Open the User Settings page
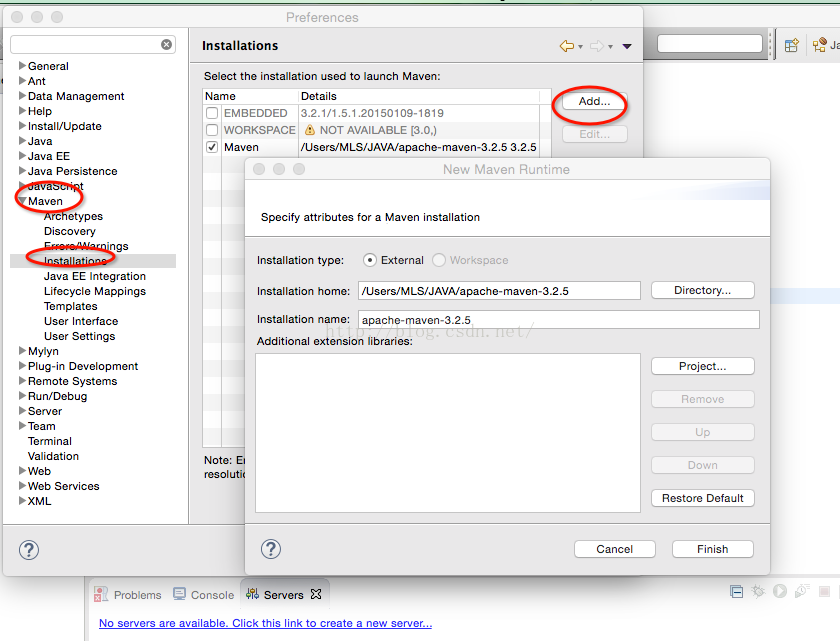 (x=79, y=336)
